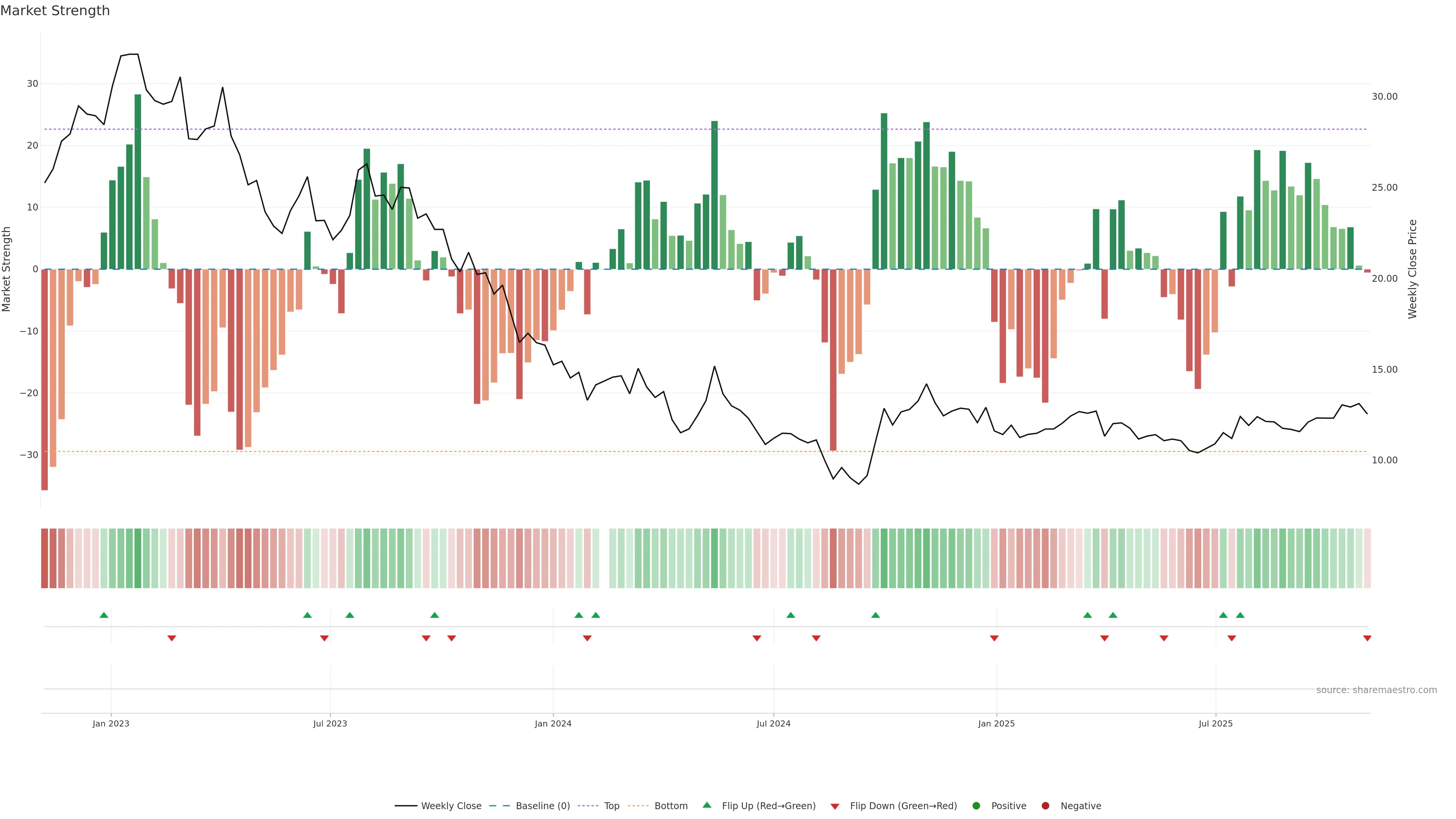Image resolution: width=1456 pixels, height=819 pixels.
Task: Click the Market Strength y-axis title
Action: (x=7, y=269)
